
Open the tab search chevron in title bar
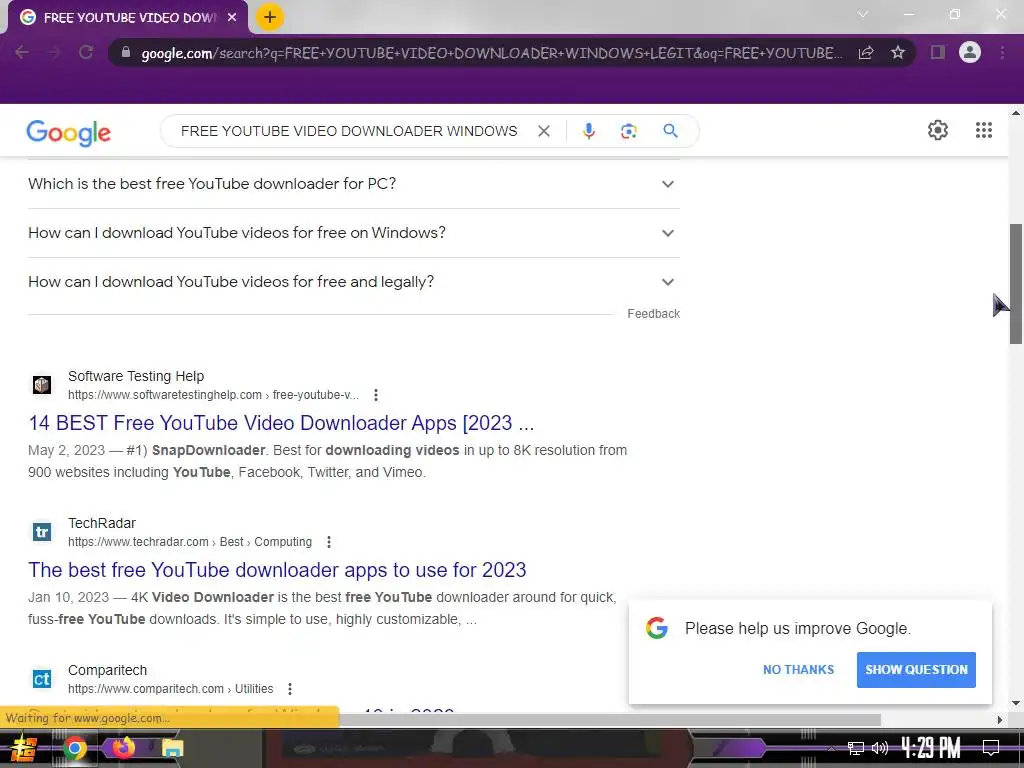[863, 14]
